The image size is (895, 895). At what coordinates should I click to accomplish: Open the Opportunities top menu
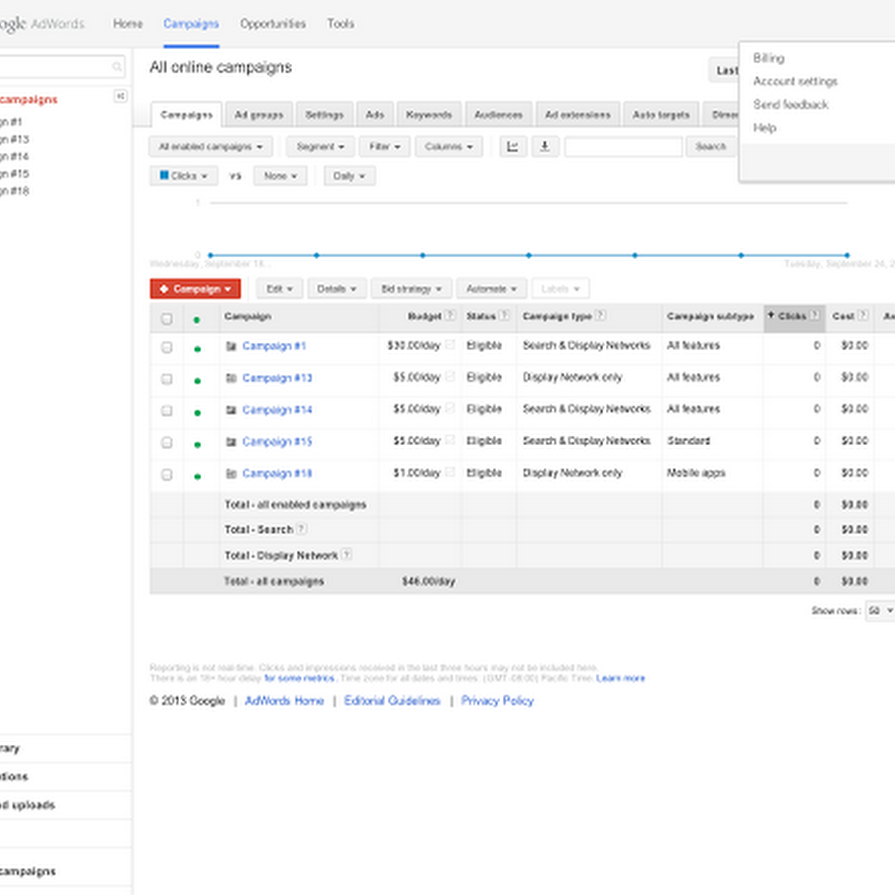[x=273, y=24]
